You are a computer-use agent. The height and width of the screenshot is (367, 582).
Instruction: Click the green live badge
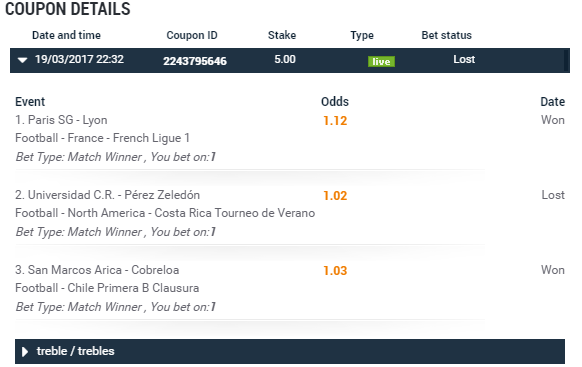381,61
